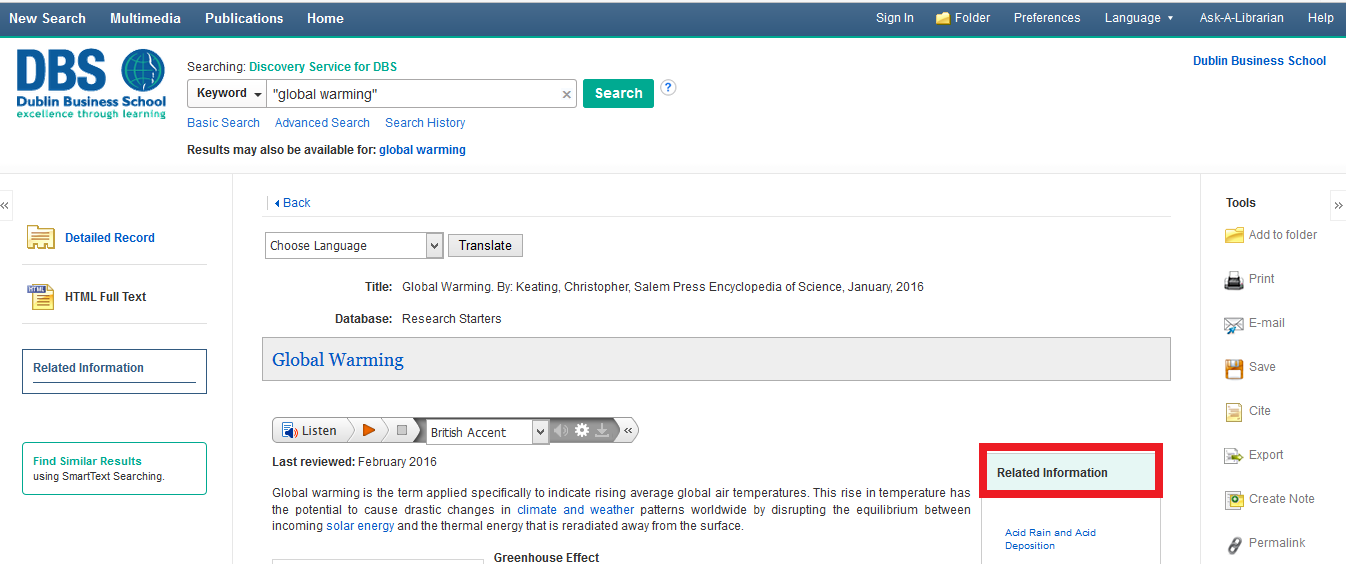Click the Related Information box heading
This screenshot has height=564, width=1354.
coord(1052,473)
